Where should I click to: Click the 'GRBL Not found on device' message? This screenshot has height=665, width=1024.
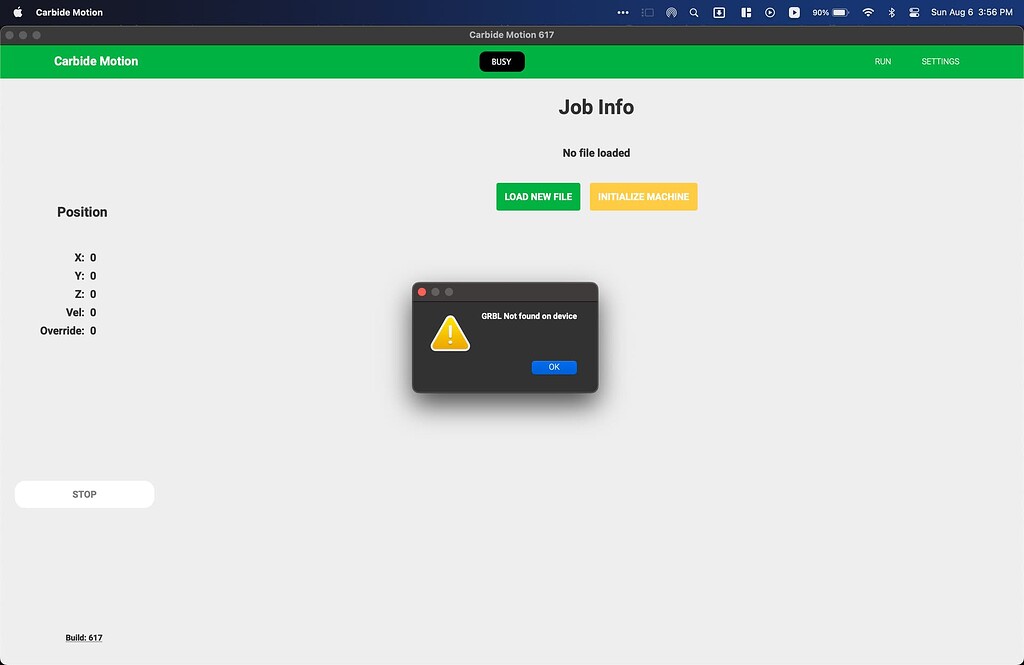529,316
